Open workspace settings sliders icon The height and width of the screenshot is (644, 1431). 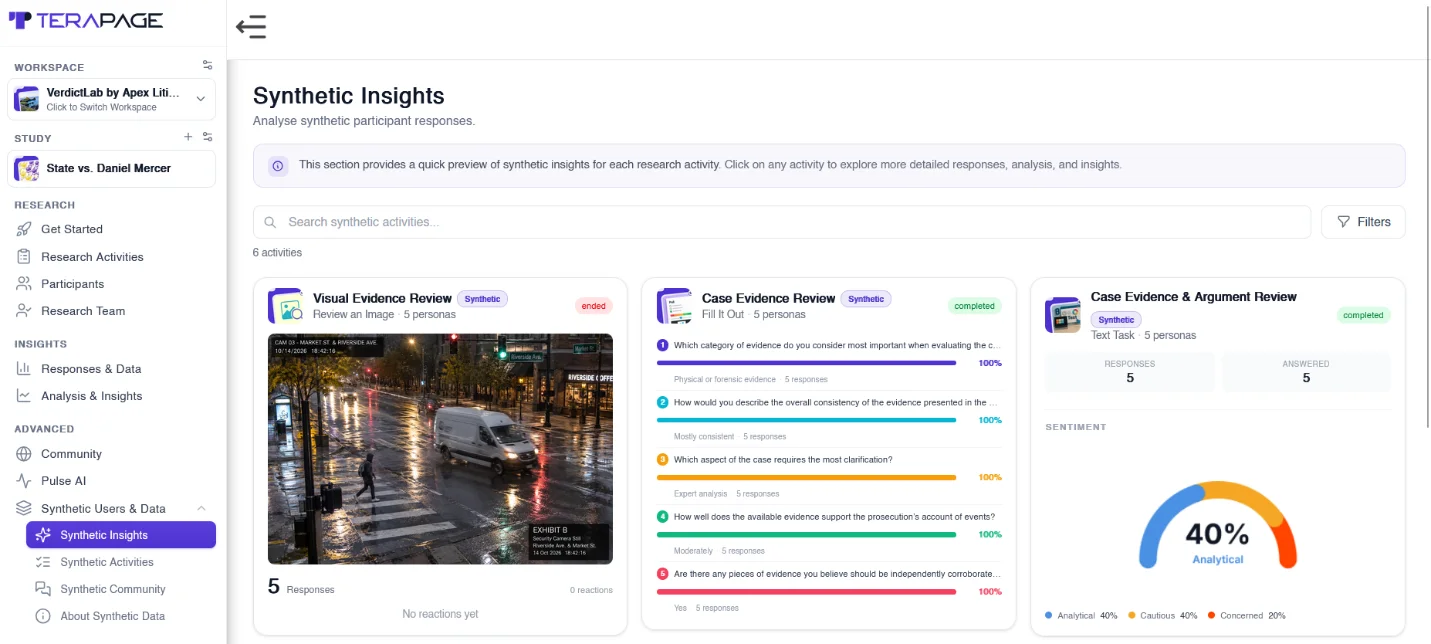point(207,65)
